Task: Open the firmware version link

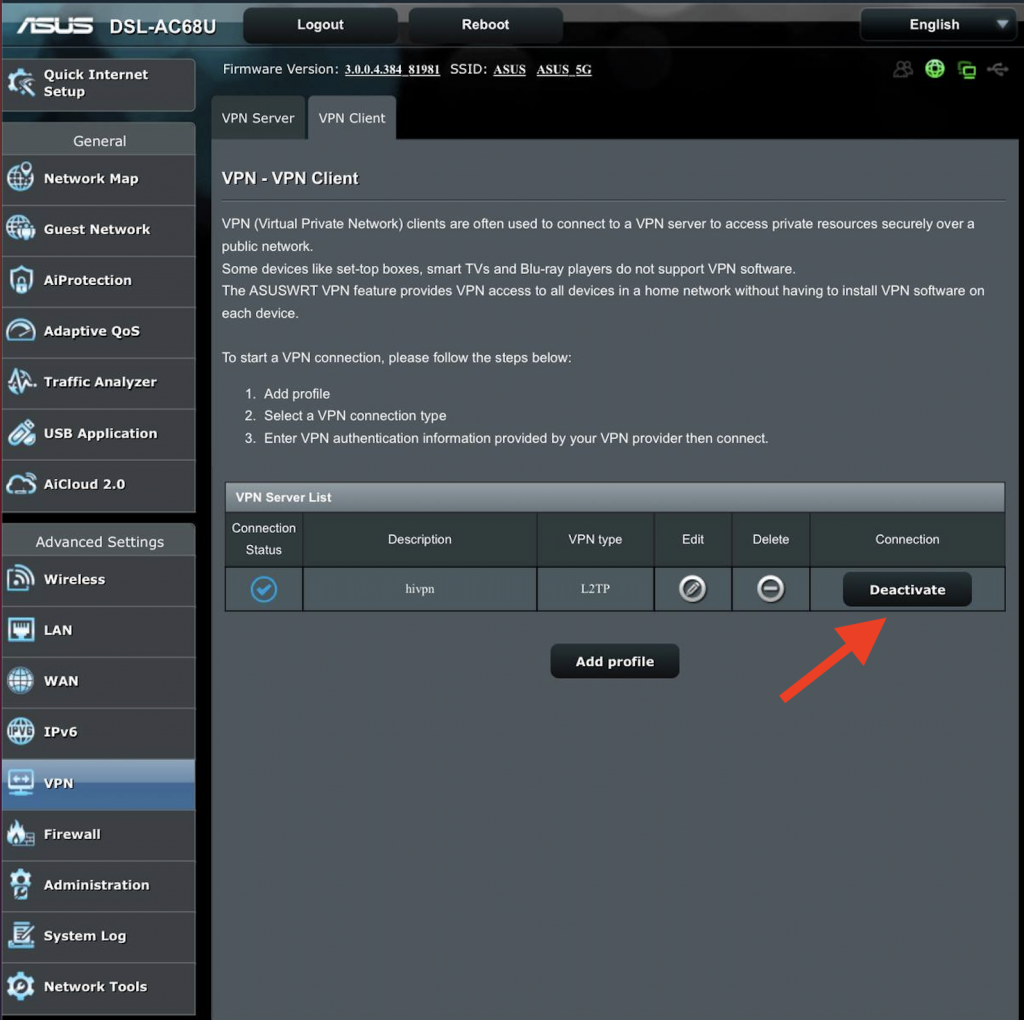Action: tap(392, 70)
